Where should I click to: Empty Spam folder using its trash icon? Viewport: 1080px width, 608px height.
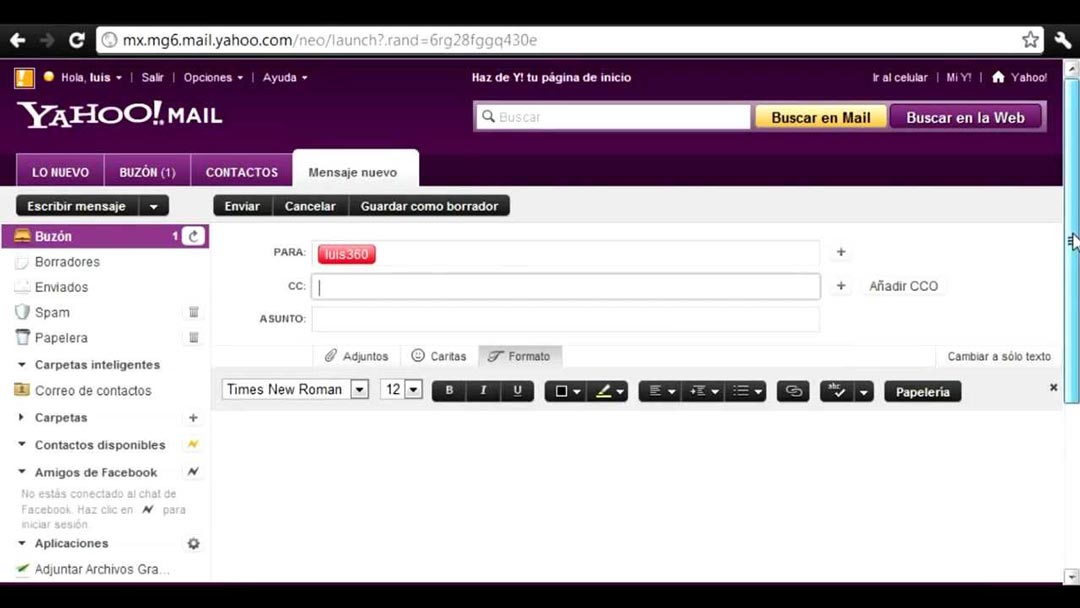coord(194,312)
